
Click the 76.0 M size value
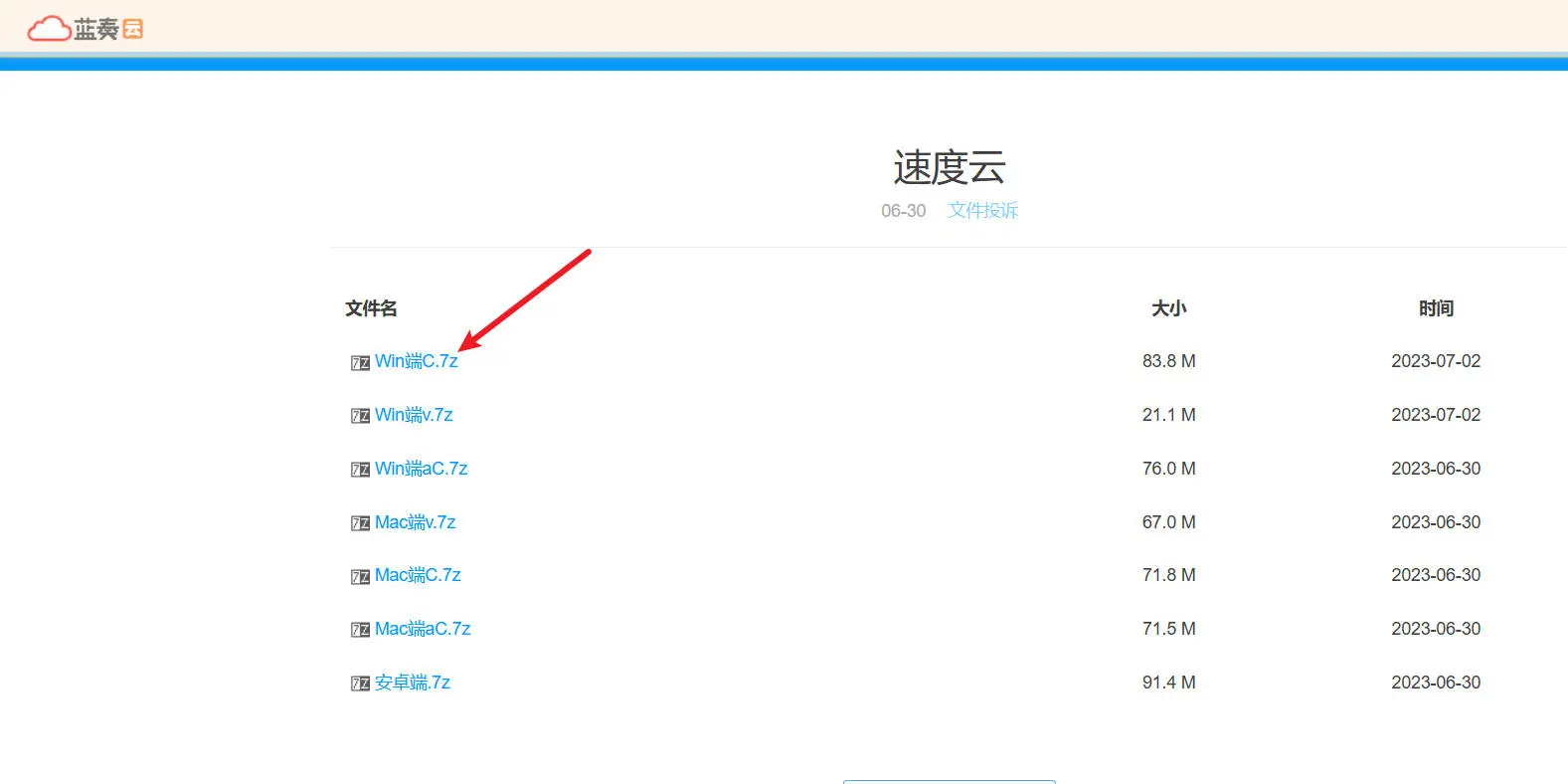tap(1169, 469)
